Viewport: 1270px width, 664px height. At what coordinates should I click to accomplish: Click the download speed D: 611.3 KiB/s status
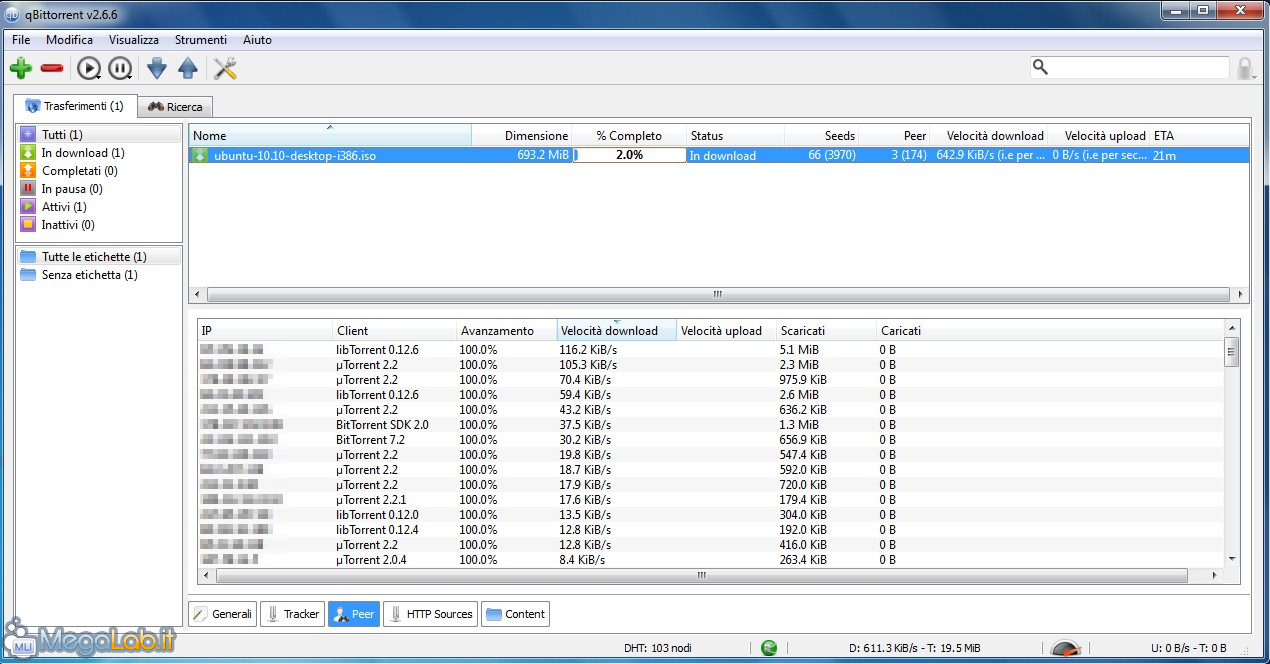tap(917, 648)
